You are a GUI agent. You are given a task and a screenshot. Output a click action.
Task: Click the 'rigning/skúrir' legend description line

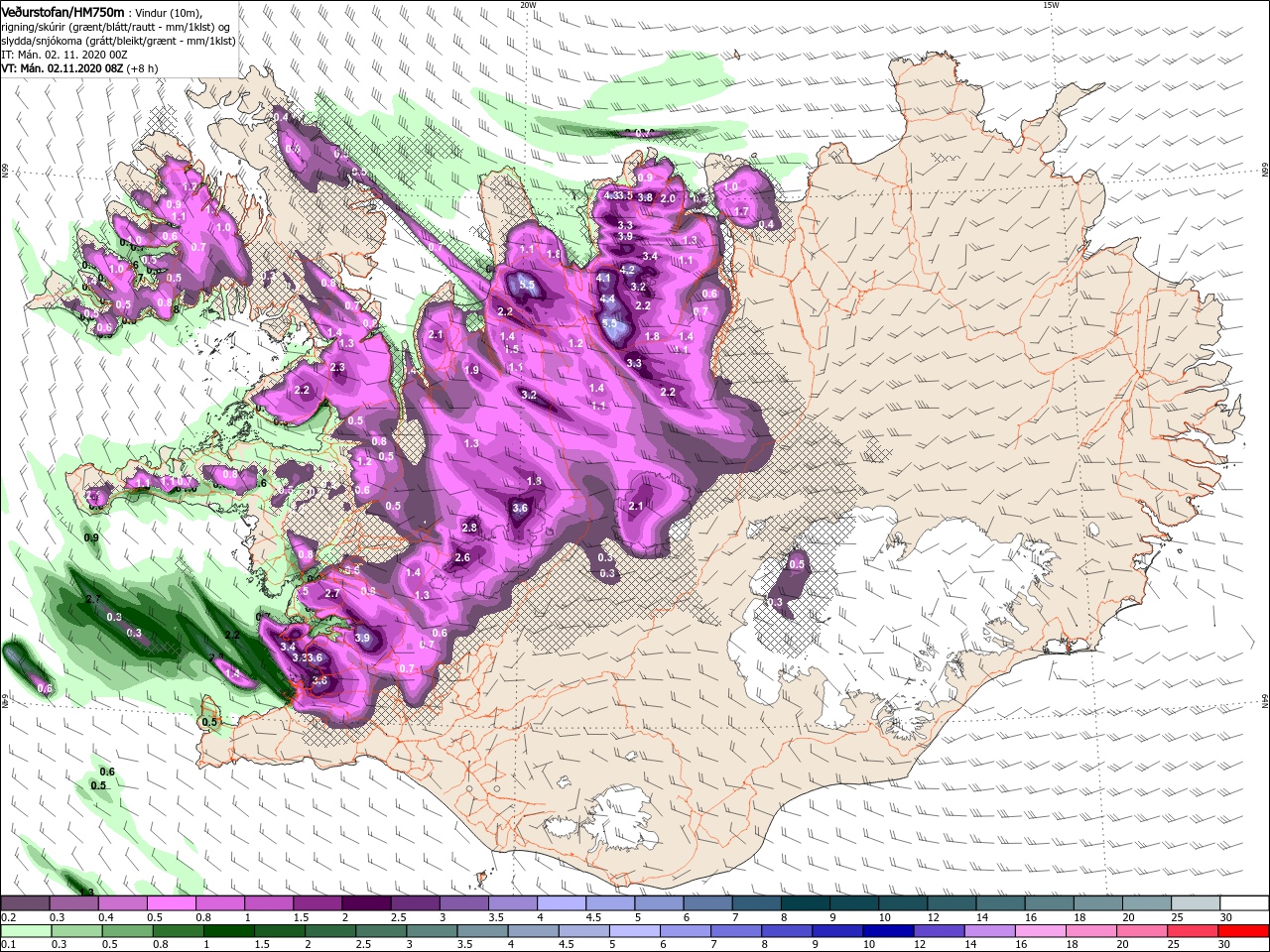(115, 26)
